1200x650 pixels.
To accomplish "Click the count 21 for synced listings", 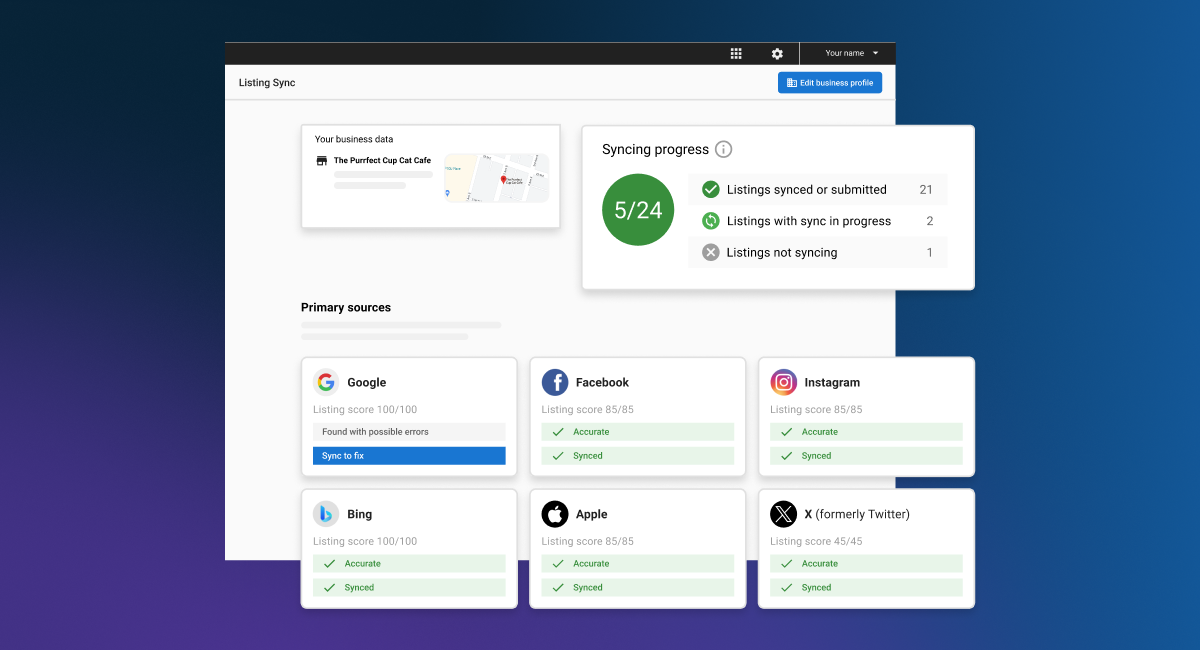I will [x=926, y=189].
